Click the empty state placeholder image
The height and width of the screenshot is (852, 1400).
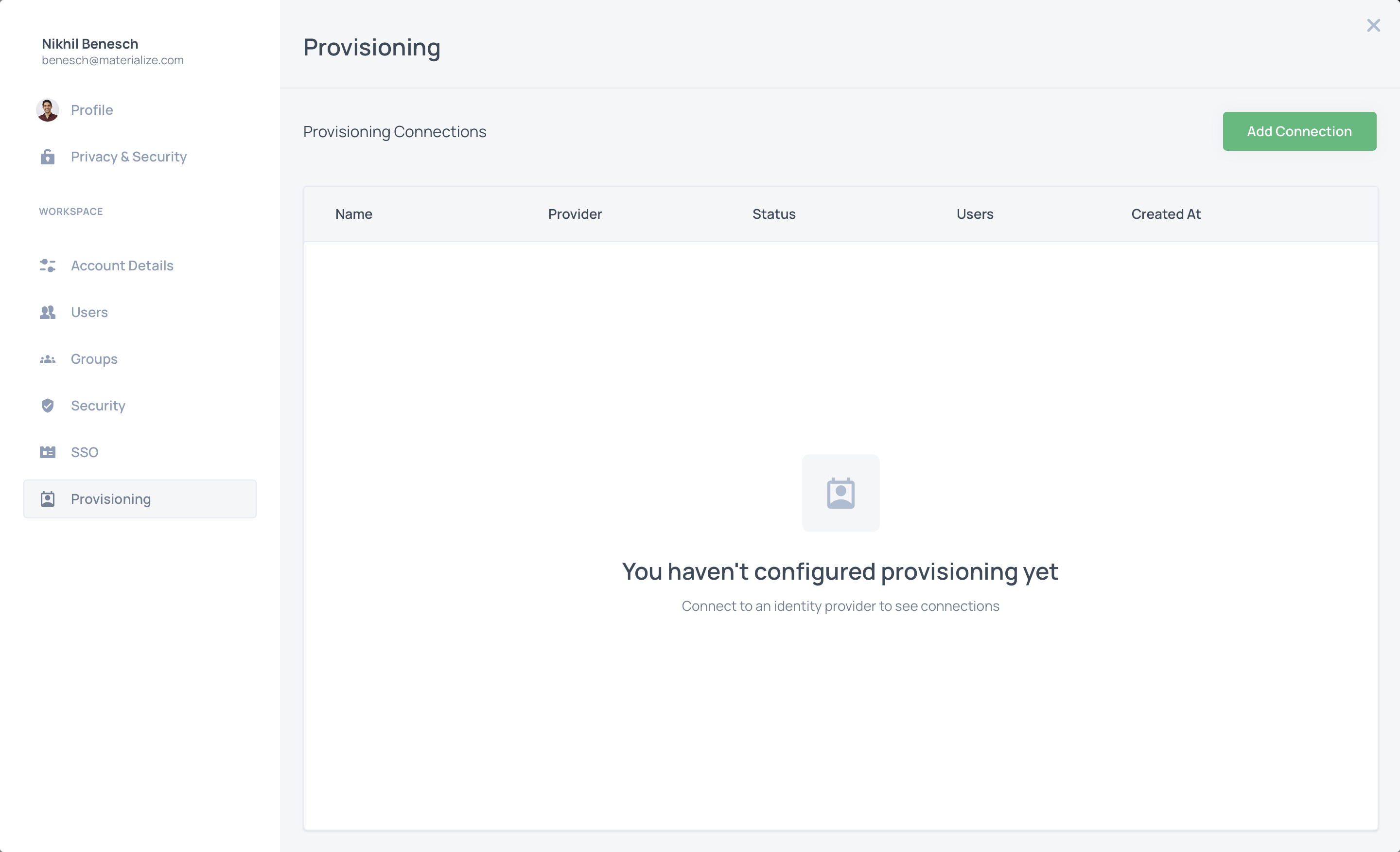[840, 492]
